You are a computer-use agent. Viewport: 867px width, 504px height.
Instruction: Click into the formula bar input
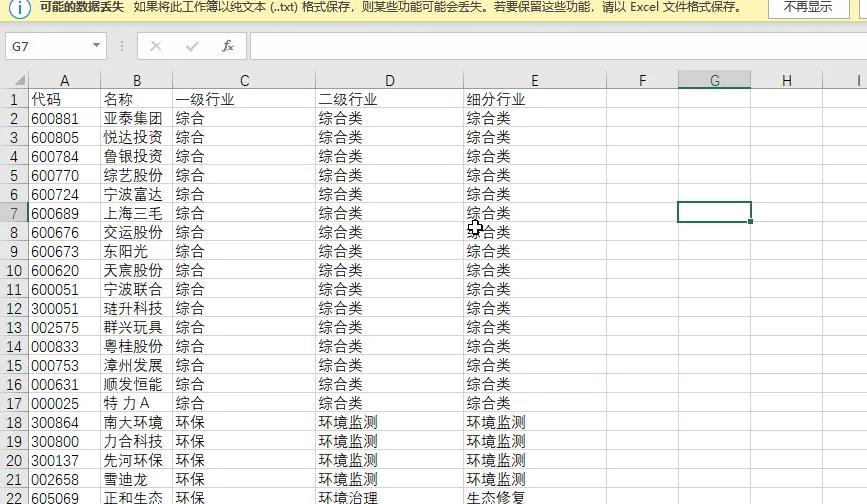coord(558,46)
